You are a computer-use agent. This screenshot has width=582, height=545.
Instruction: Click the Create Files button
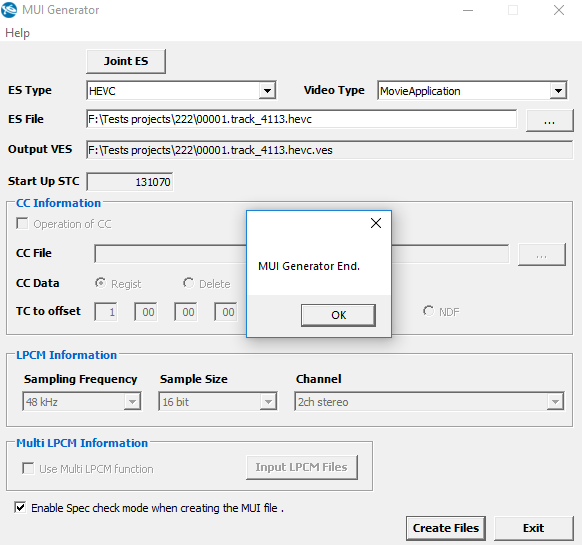pos(445,528)
